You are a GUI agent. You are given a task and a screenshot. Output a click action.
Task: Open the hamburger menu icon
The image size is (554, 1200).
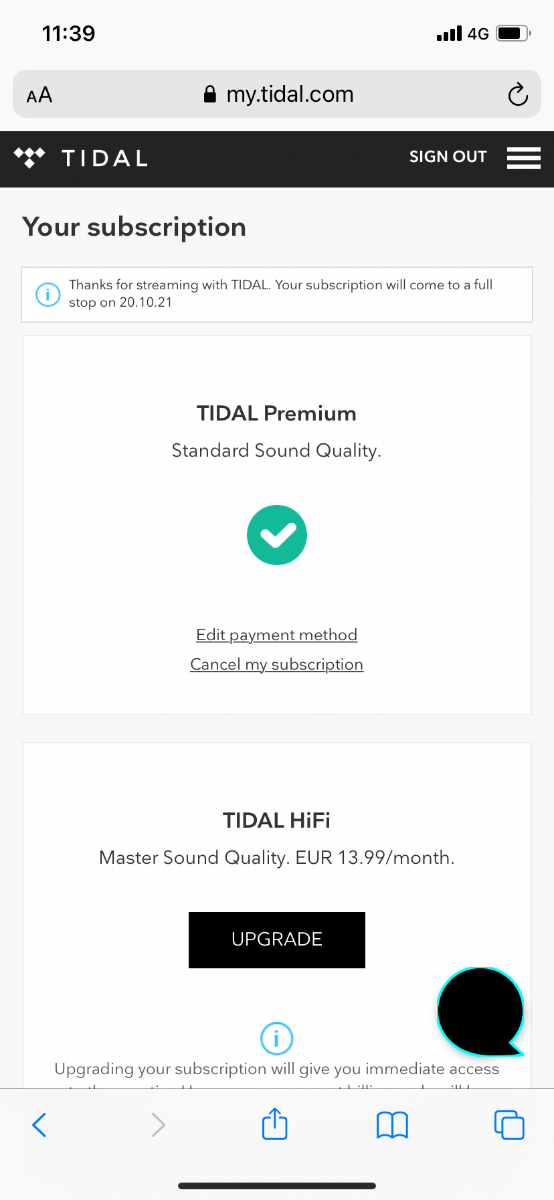(x=524, y=158)
